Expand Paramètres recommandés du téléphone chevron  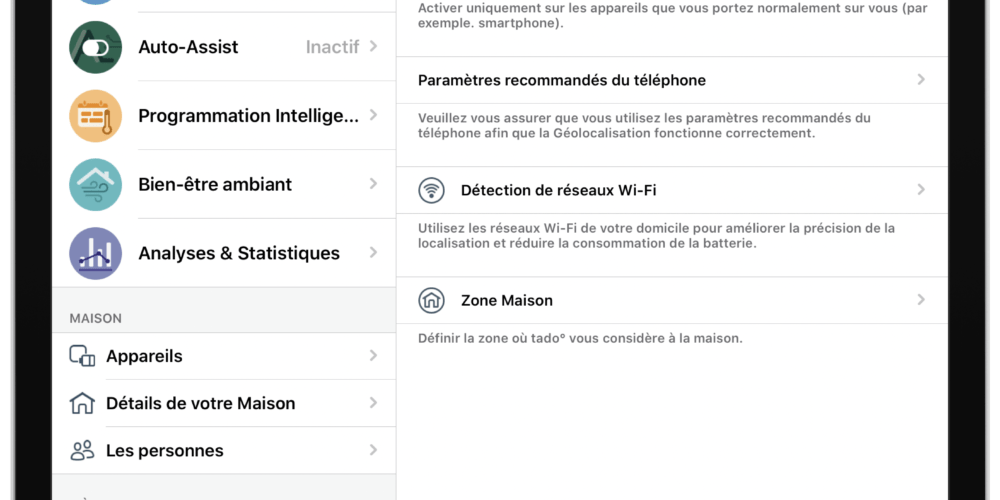click(x=921, y=80)
